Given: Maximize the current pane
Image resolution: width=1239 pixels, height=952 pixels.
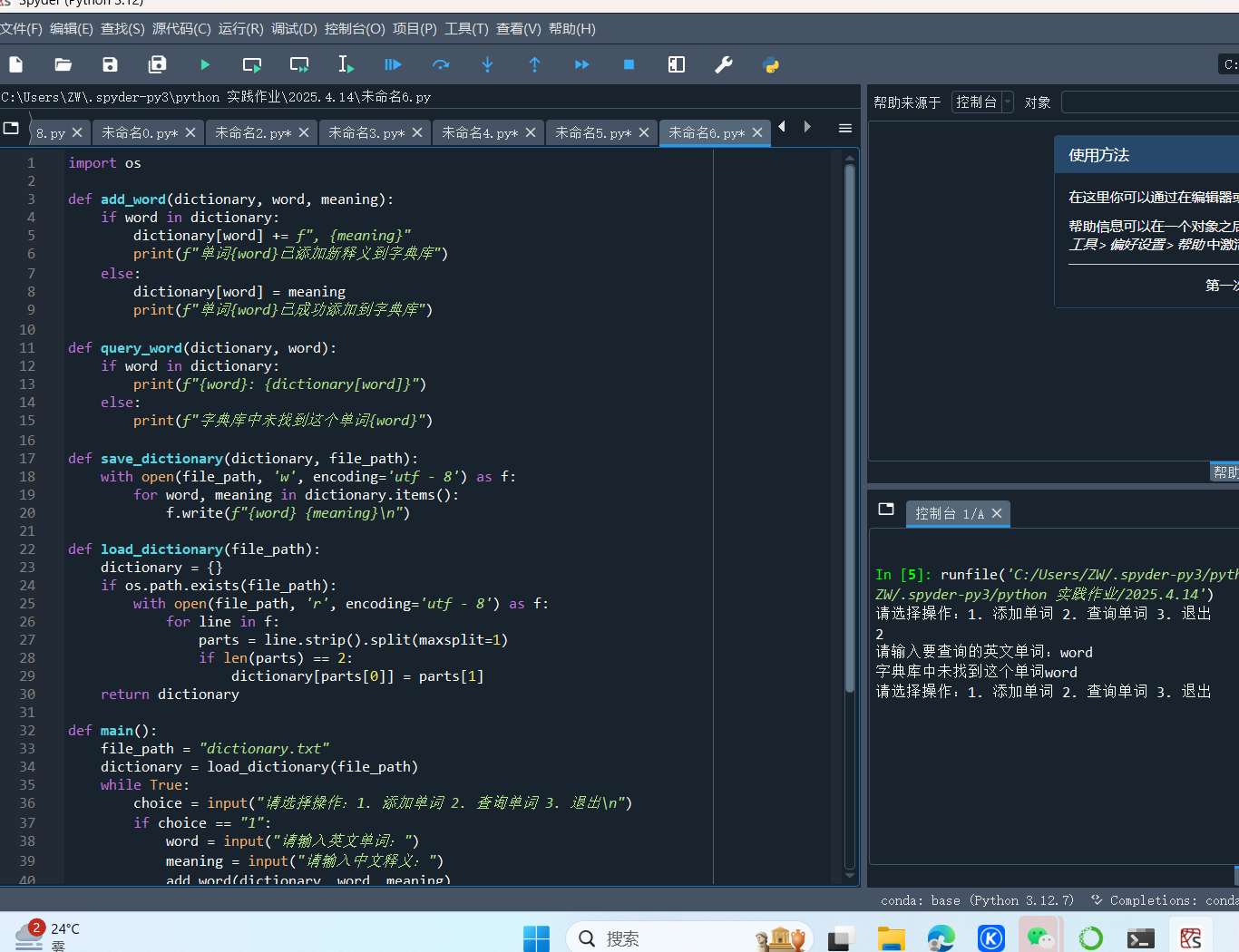Looking at the screenshot, I should click(677, 64).
